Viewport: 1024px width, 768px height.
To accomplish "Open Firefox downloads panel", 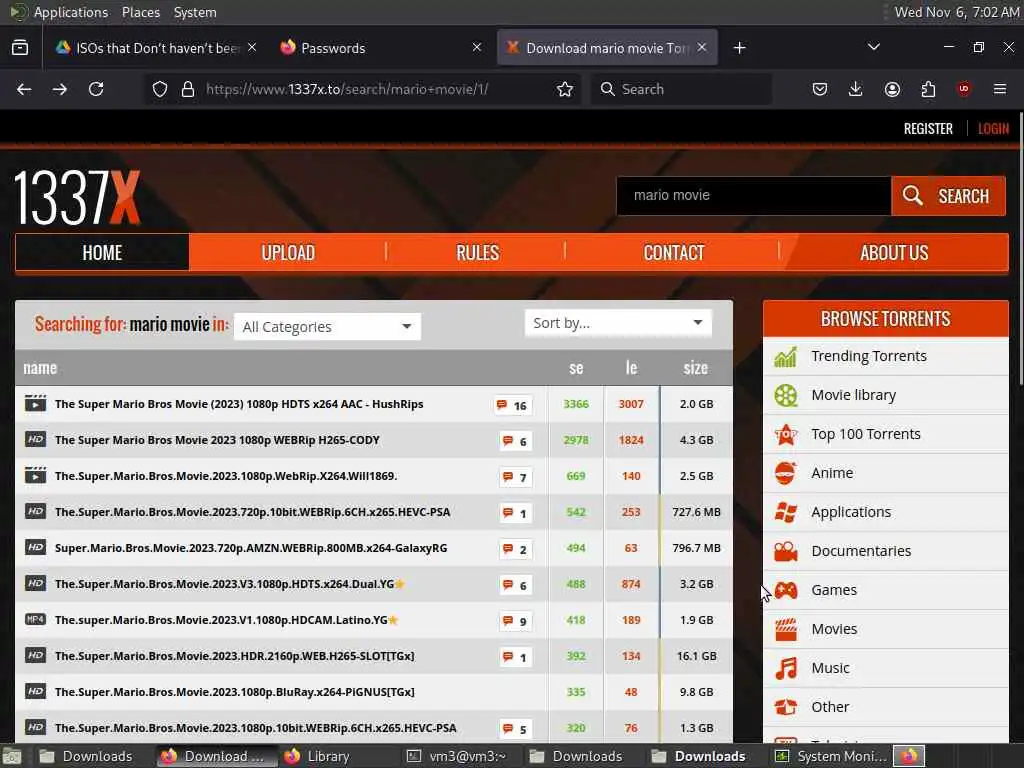I will 856,89.
